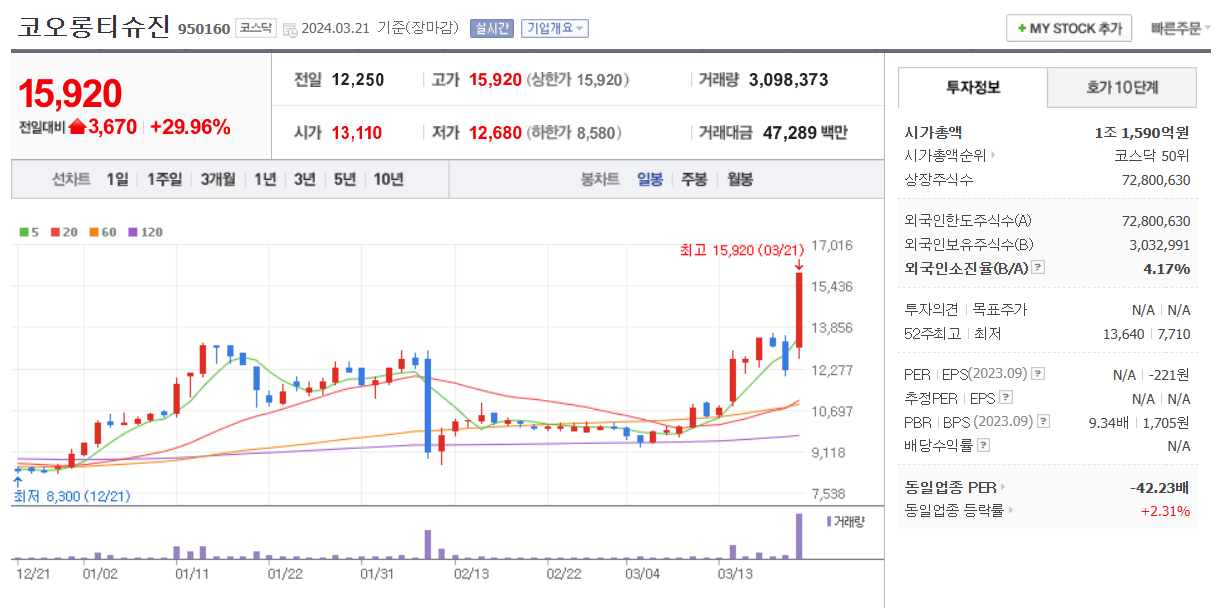Click the 52주최고 13,640 value

tap(1124, 334)
